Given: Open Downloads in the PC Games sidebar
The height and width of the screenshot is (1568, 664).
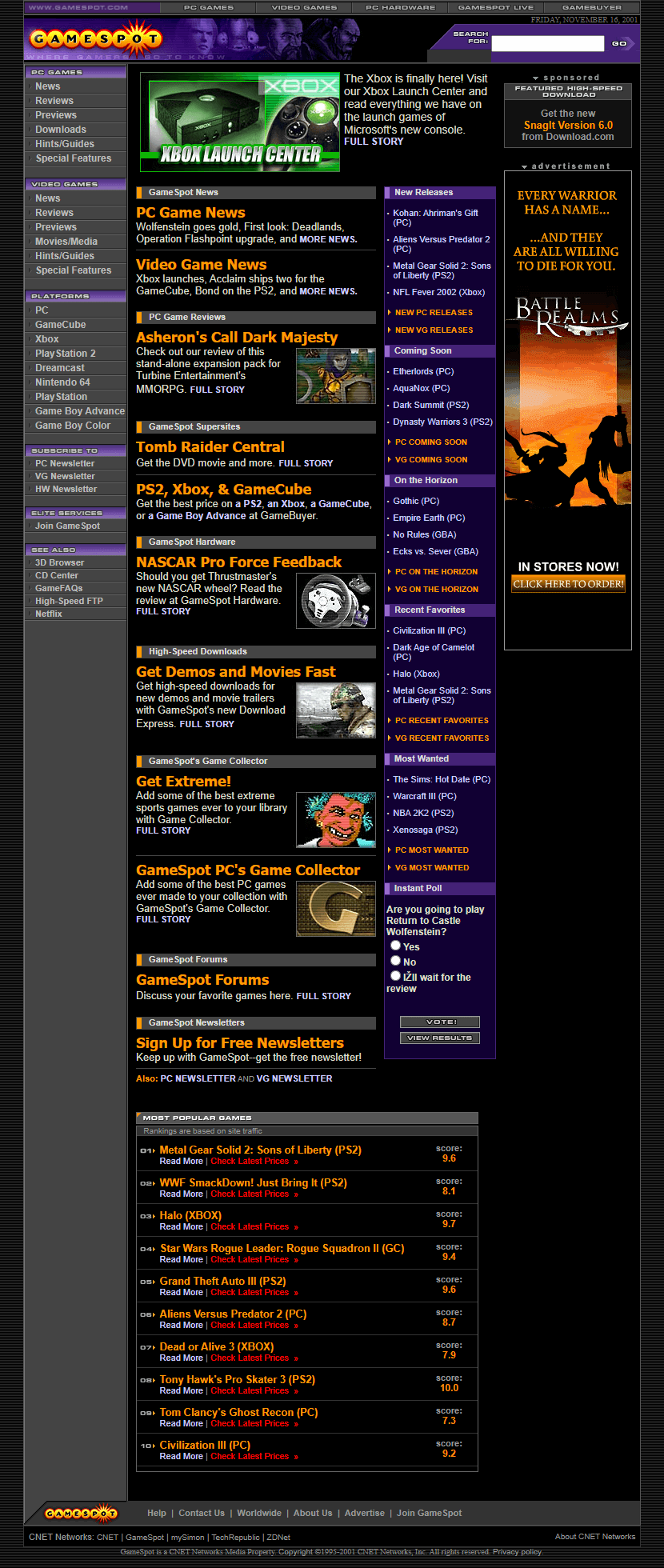Looking at the screenshot, I should pos(61,130).
